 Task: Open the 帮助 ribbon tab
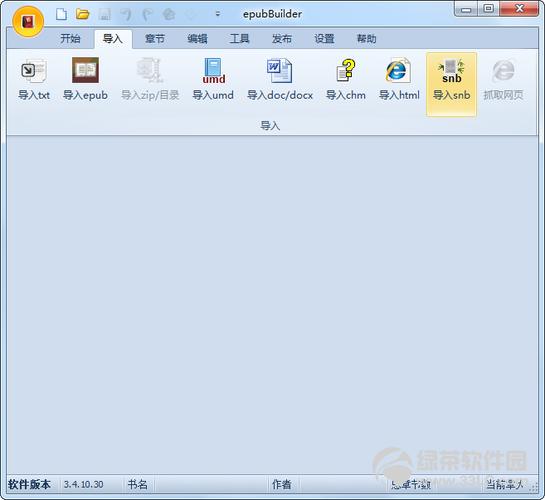click(x=367, y=39)
